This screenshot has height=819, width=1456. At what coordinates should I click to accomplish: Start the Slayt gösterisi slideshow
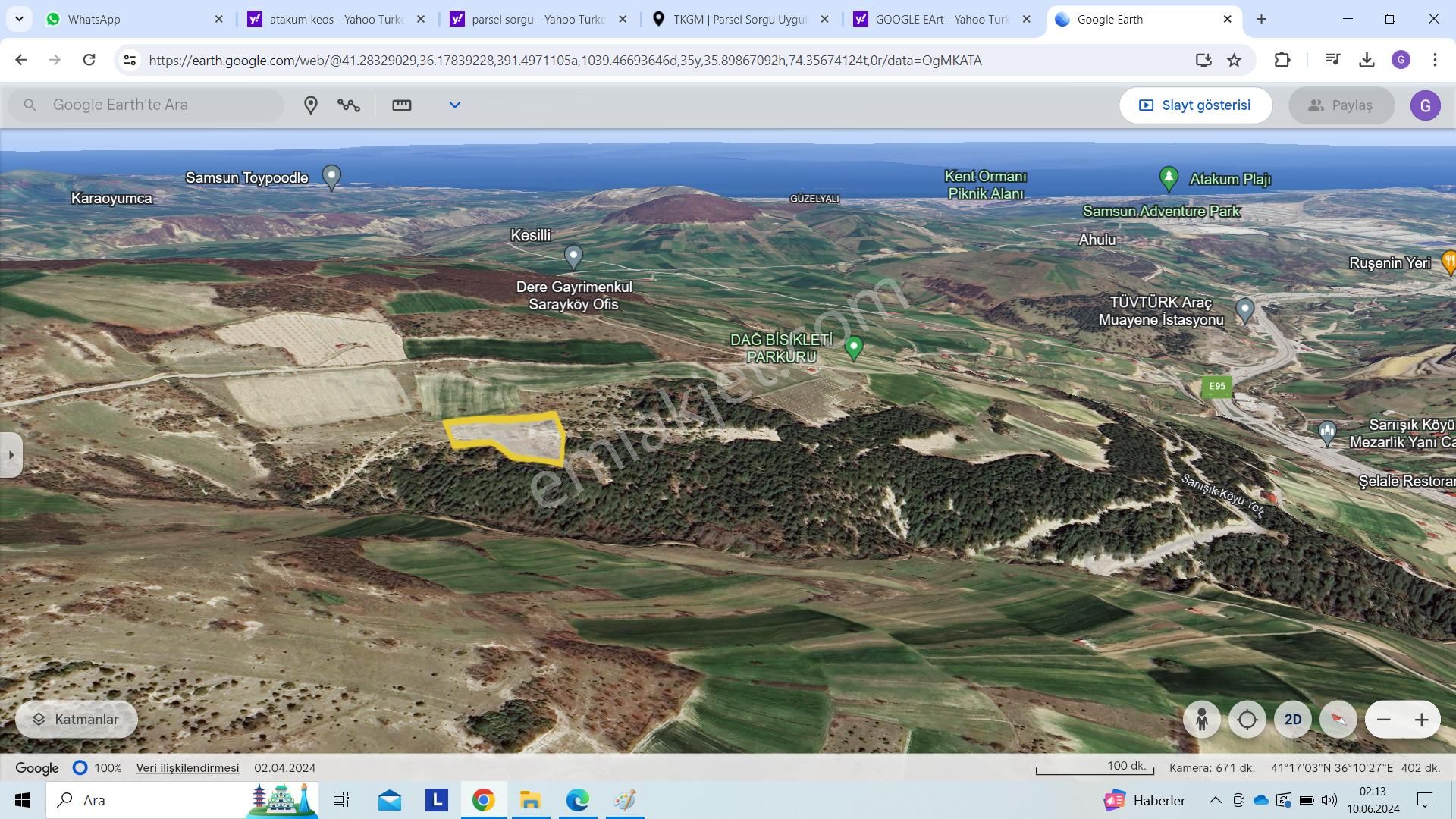pos(1195,105)
